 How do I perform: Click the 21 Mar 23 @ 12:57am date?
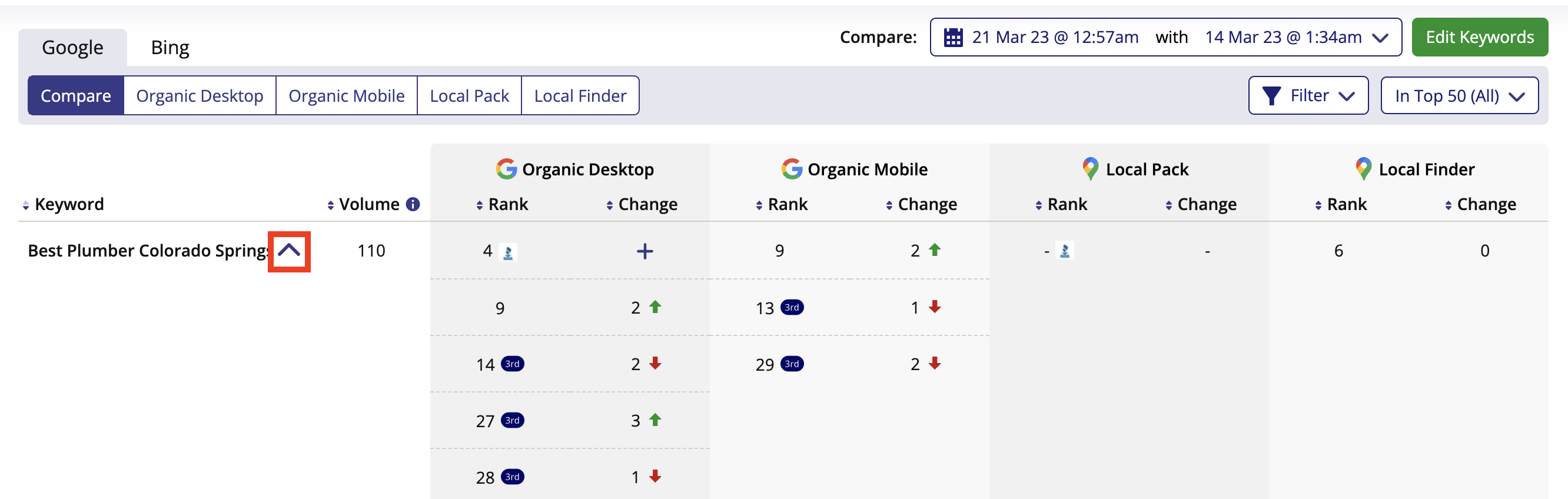click(1055, 37)
